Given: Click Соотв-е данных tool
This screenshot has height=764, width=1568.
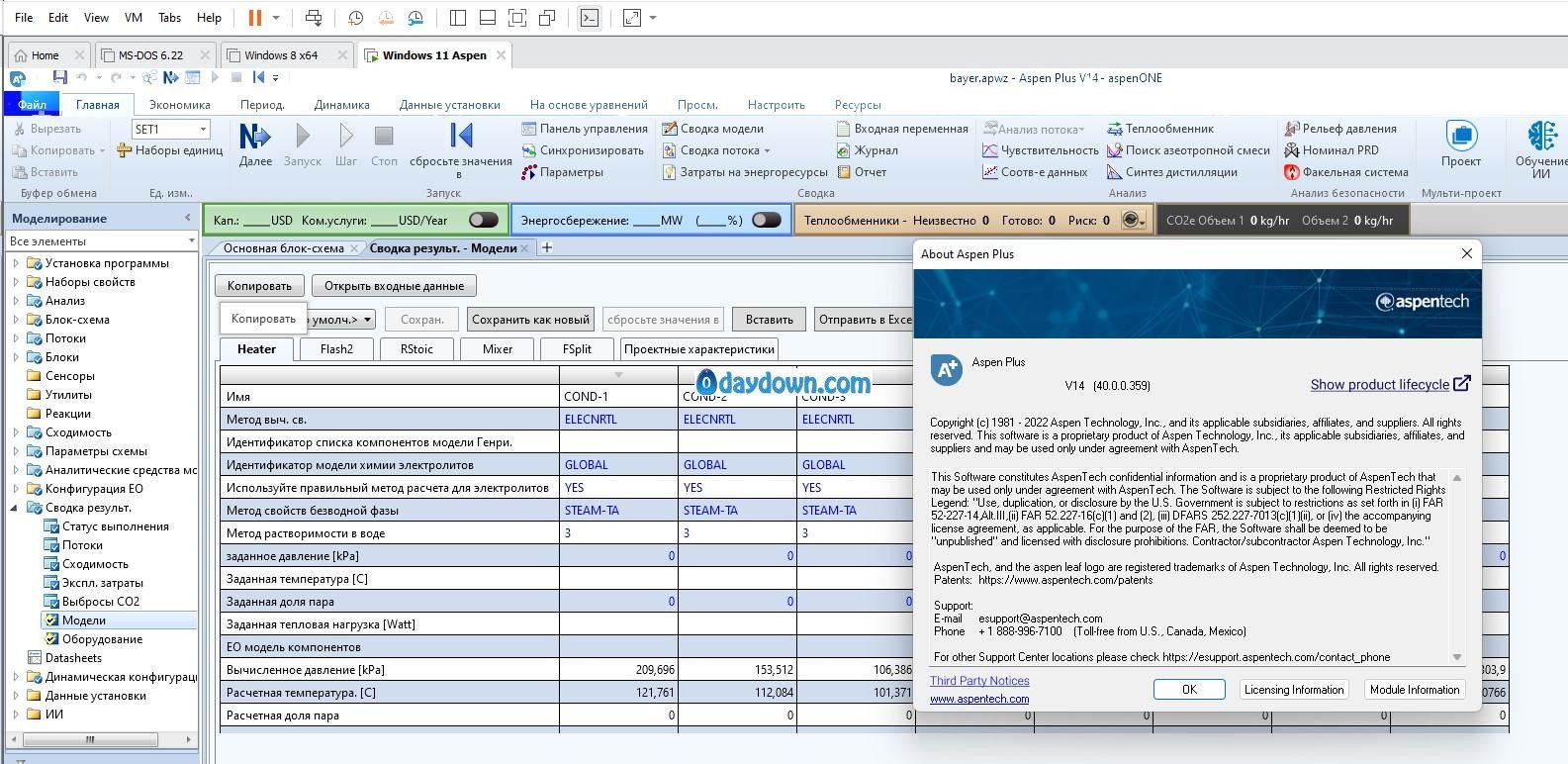Looking at the screenshot, I should tap(1034, 172).
